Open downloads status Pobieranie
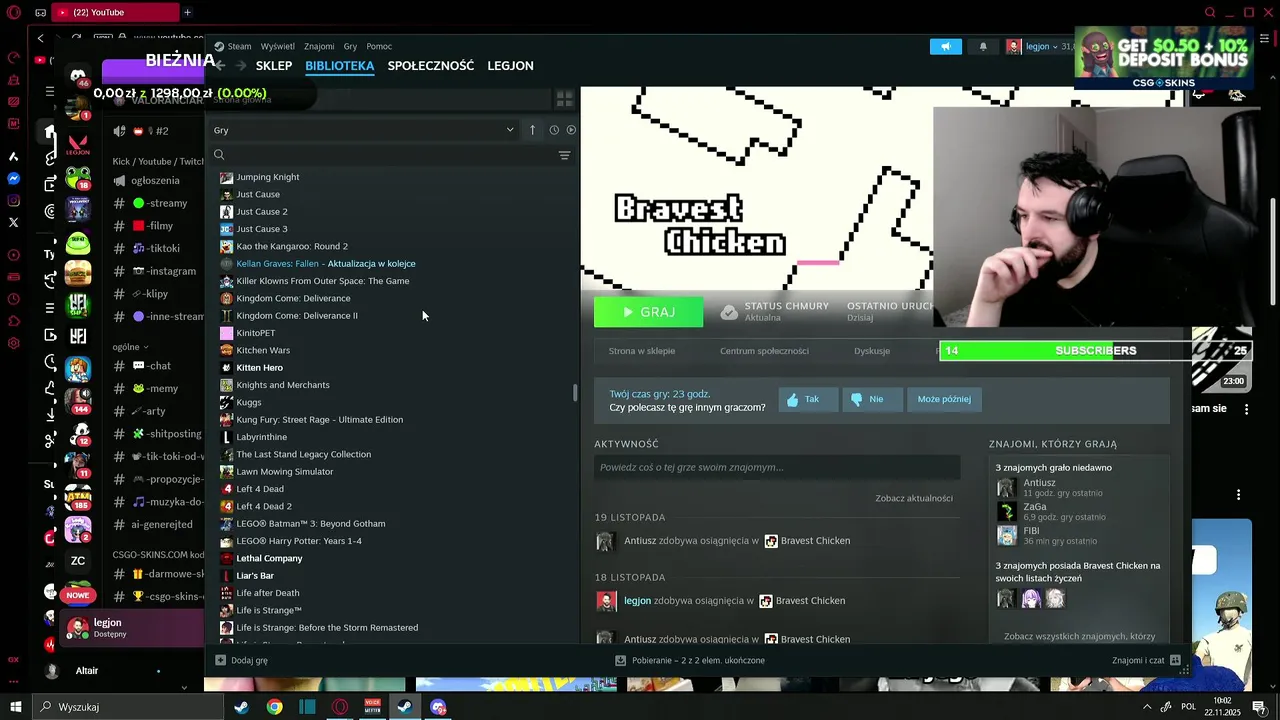Screen dimensions: 1280x720 coord(690,660)
